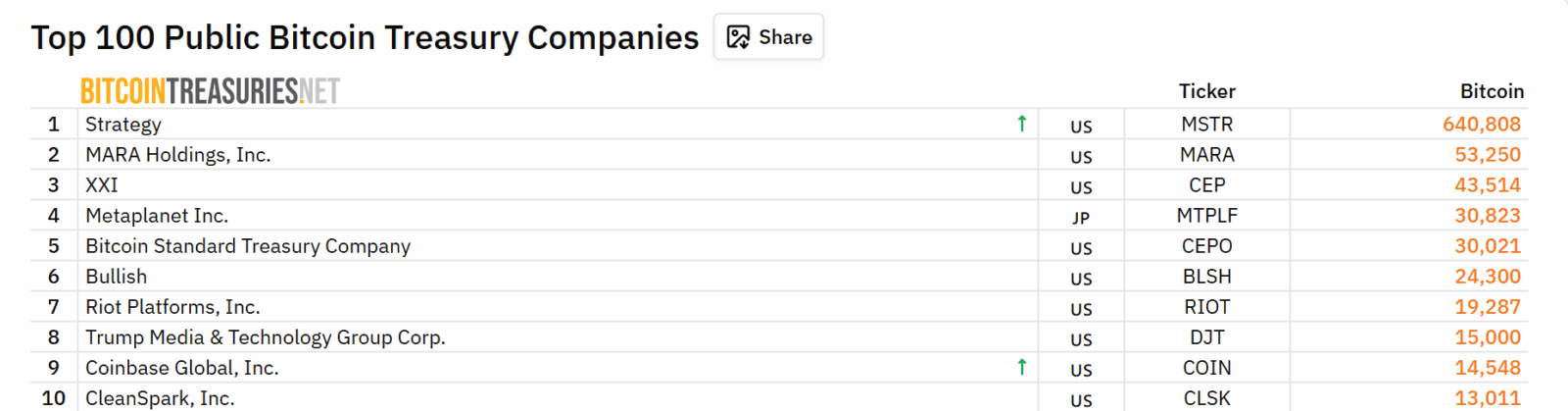Image resolution: width=1568 pixels, height=411 pixels.
Task: Select Riot Platforms, Inc.
Action: tap(172, 307)
